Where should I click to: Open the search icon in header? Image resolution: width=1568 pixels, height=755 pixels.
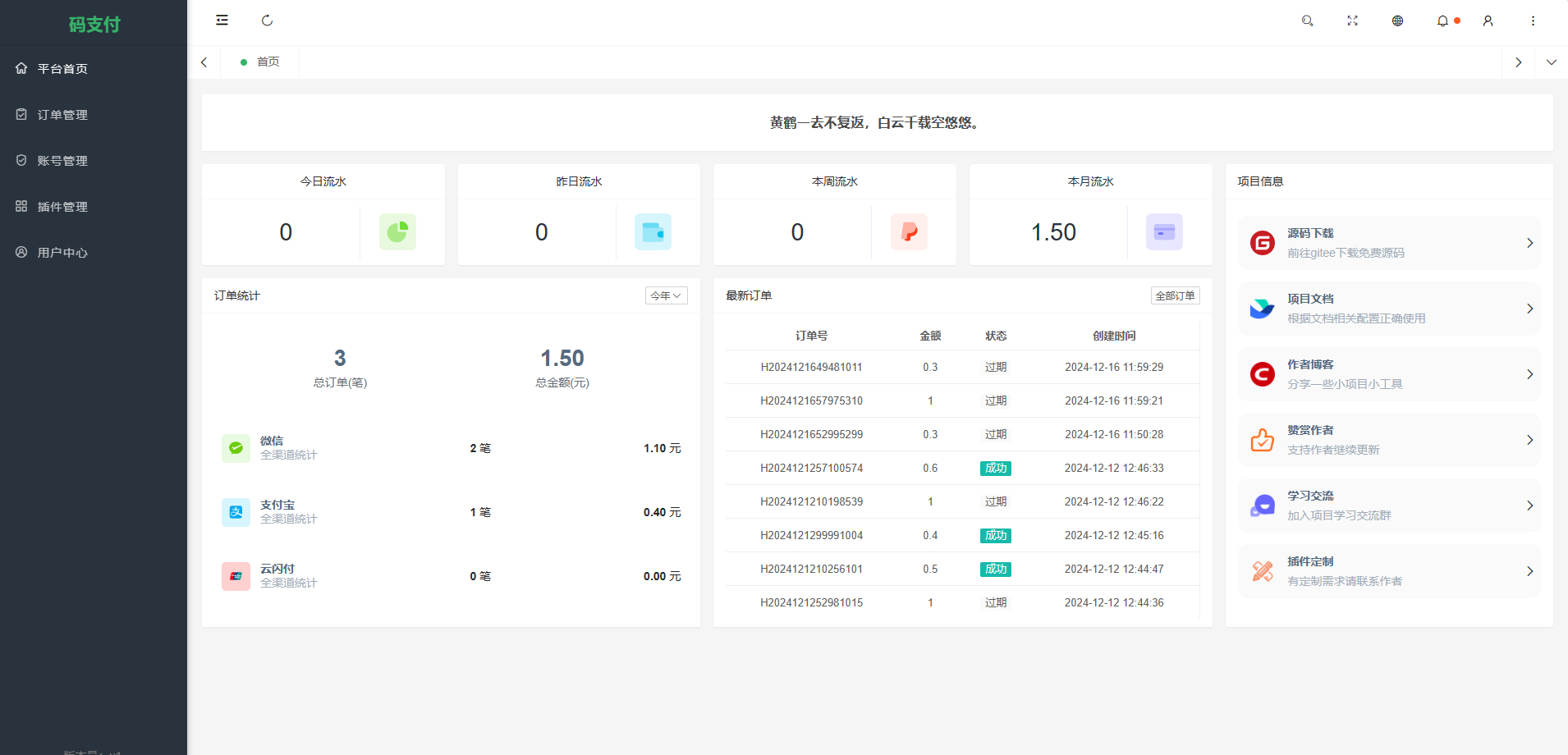(1307, 21)
